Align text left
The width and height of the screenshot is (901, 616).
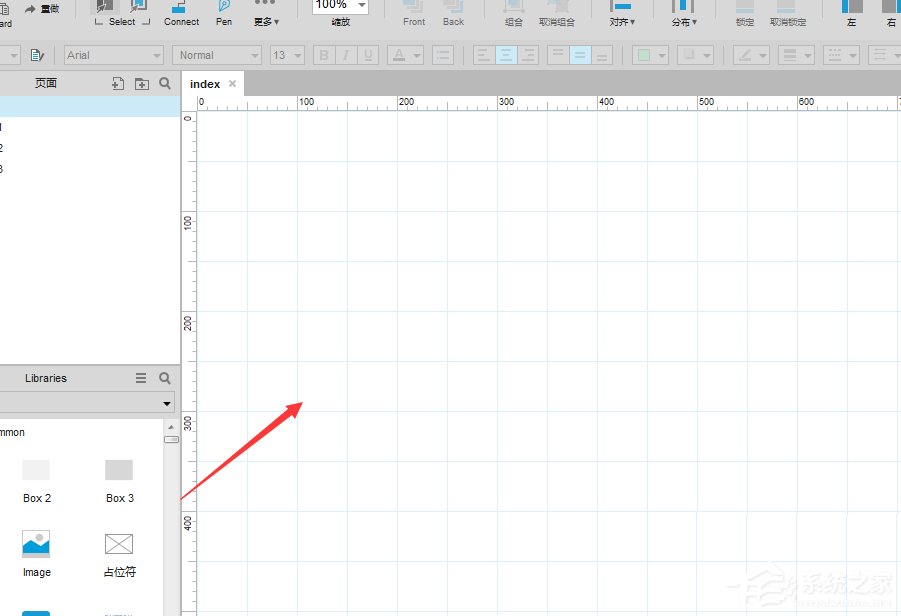pos(484,55)
